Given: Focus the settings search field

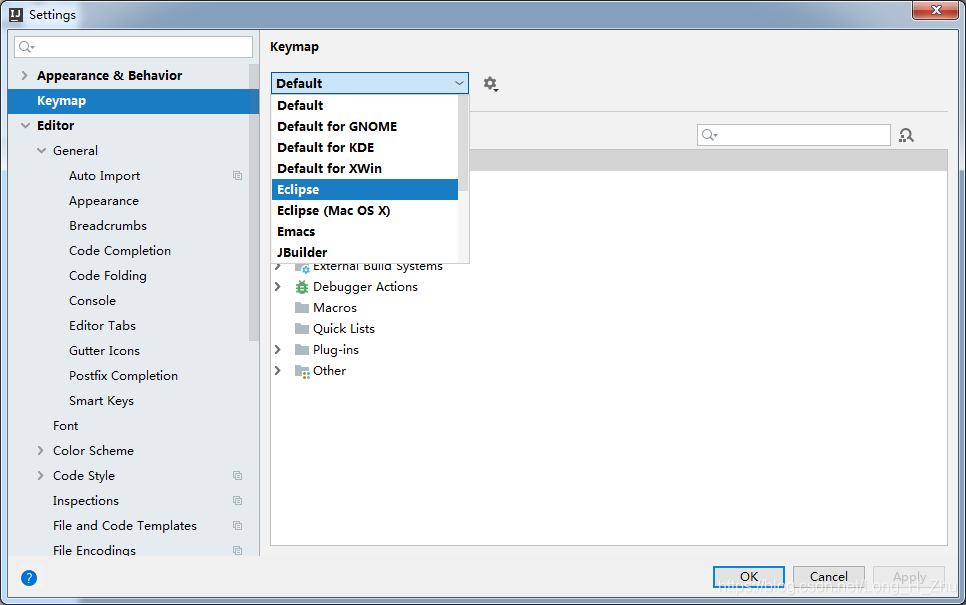Looking at the screenshot, I should (x=134, y=47).
